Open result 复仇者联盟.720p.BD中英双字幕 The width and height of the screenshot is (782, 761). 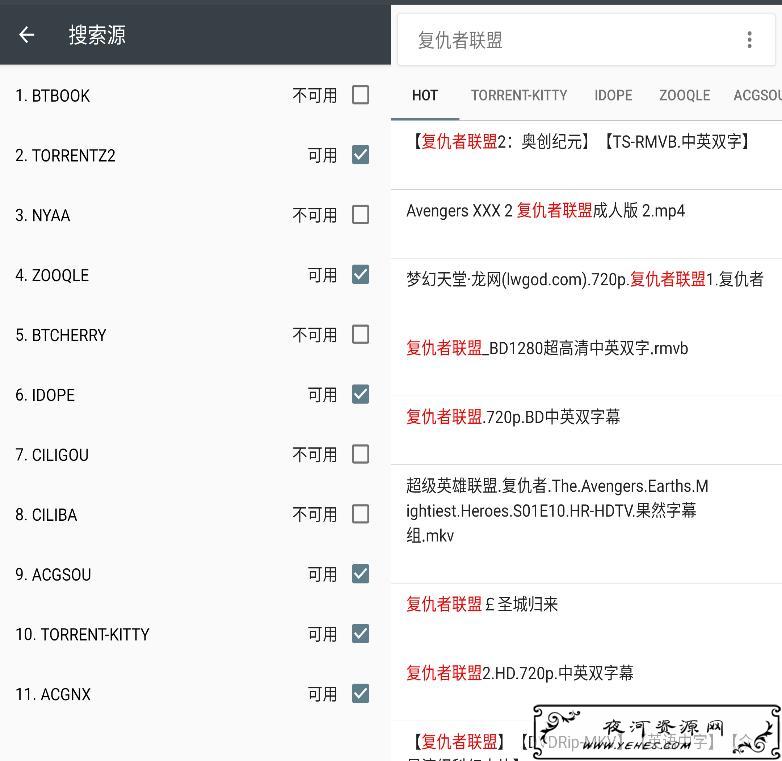[x=586, y=431]
